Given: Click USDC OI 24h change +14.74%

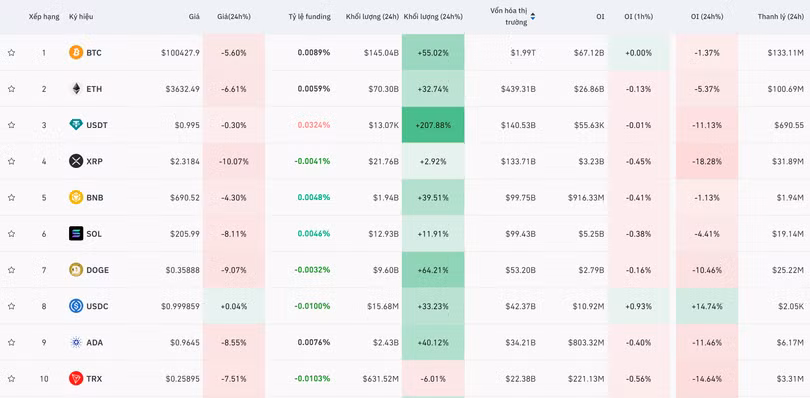Looking at the screenshot, I should coord(707,305).
